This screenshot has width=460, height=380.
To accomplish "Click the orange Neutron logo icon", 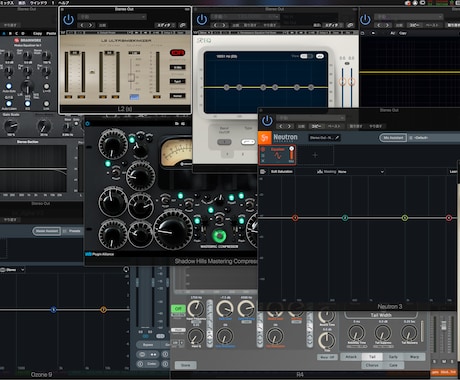I will [x=265, y=137].
